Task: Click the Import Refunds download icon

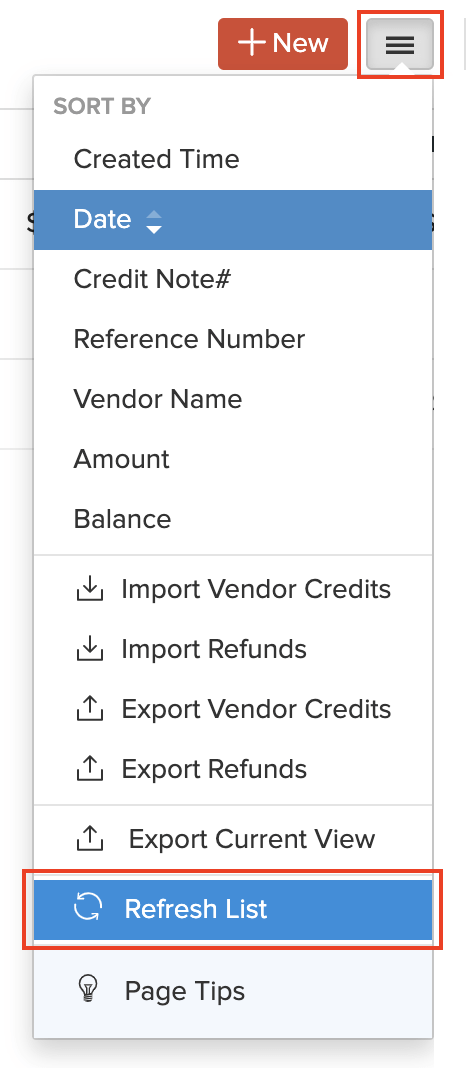Action: 89,650
